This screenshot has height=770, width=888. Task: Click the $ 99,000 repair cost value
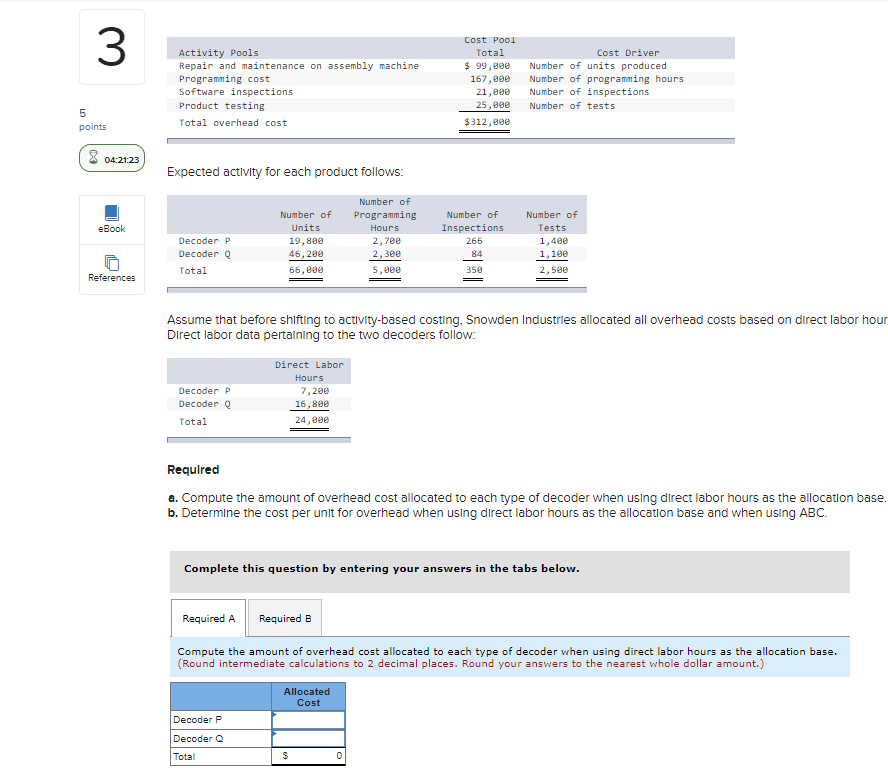[x=486, y=66]
